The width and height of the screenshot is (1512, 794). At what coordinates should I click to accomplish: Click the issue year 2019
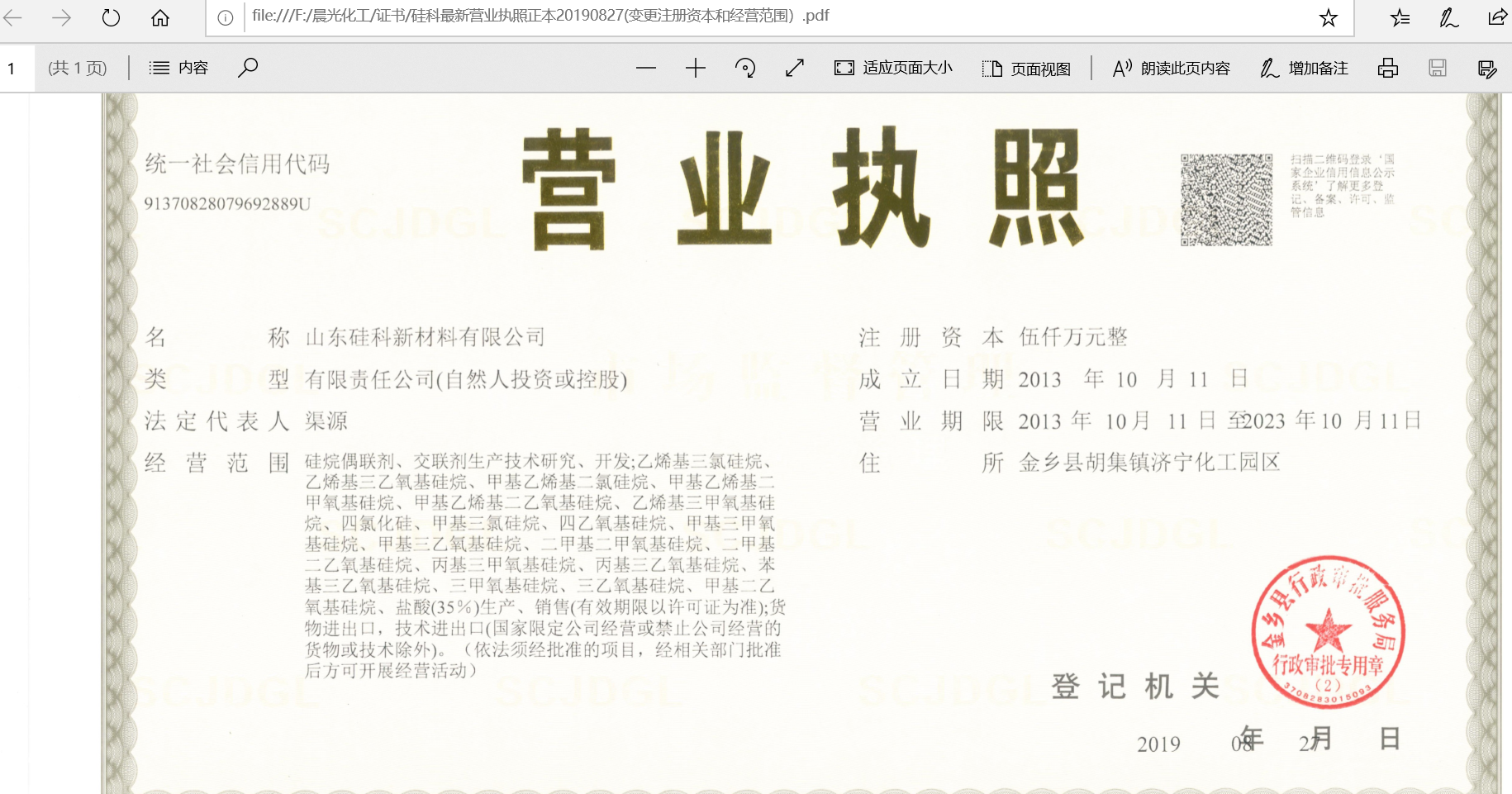point(1158,744)
